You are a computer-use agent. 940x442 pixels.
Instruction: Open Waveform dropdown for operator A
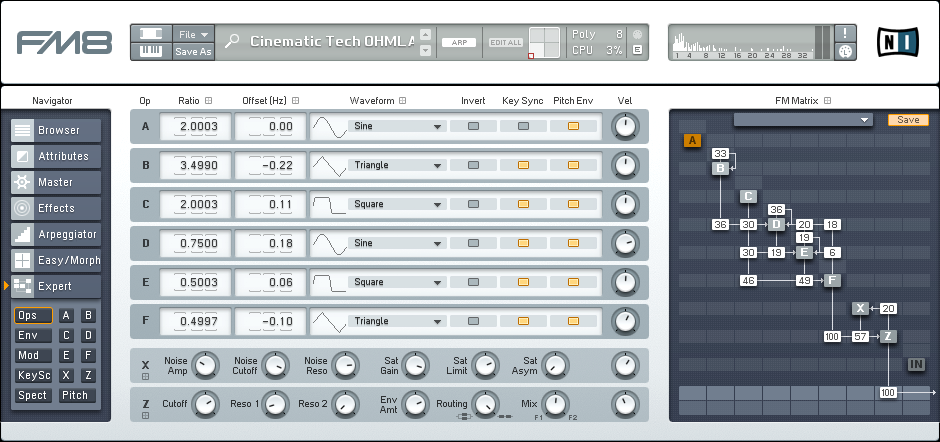point(397,126)
